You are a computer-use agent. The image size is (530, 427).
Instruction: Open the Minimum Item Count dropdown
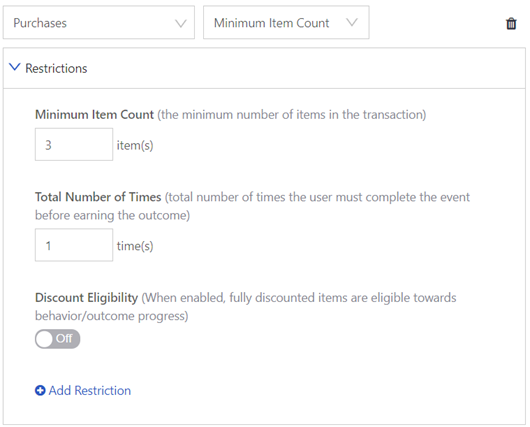point(286,22)
